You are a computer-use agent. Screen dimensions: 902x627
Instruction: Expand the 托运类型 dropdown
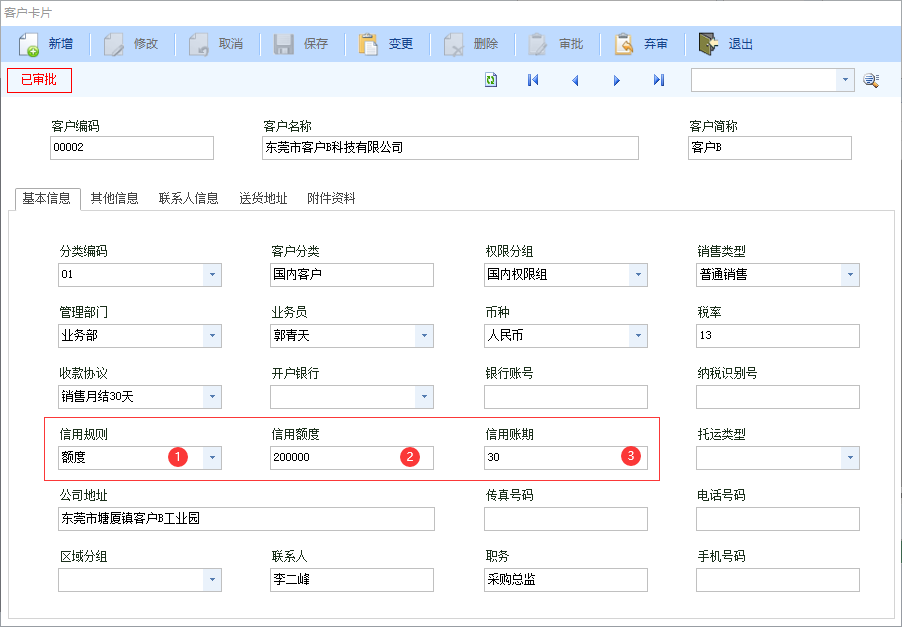click(851, 458)
